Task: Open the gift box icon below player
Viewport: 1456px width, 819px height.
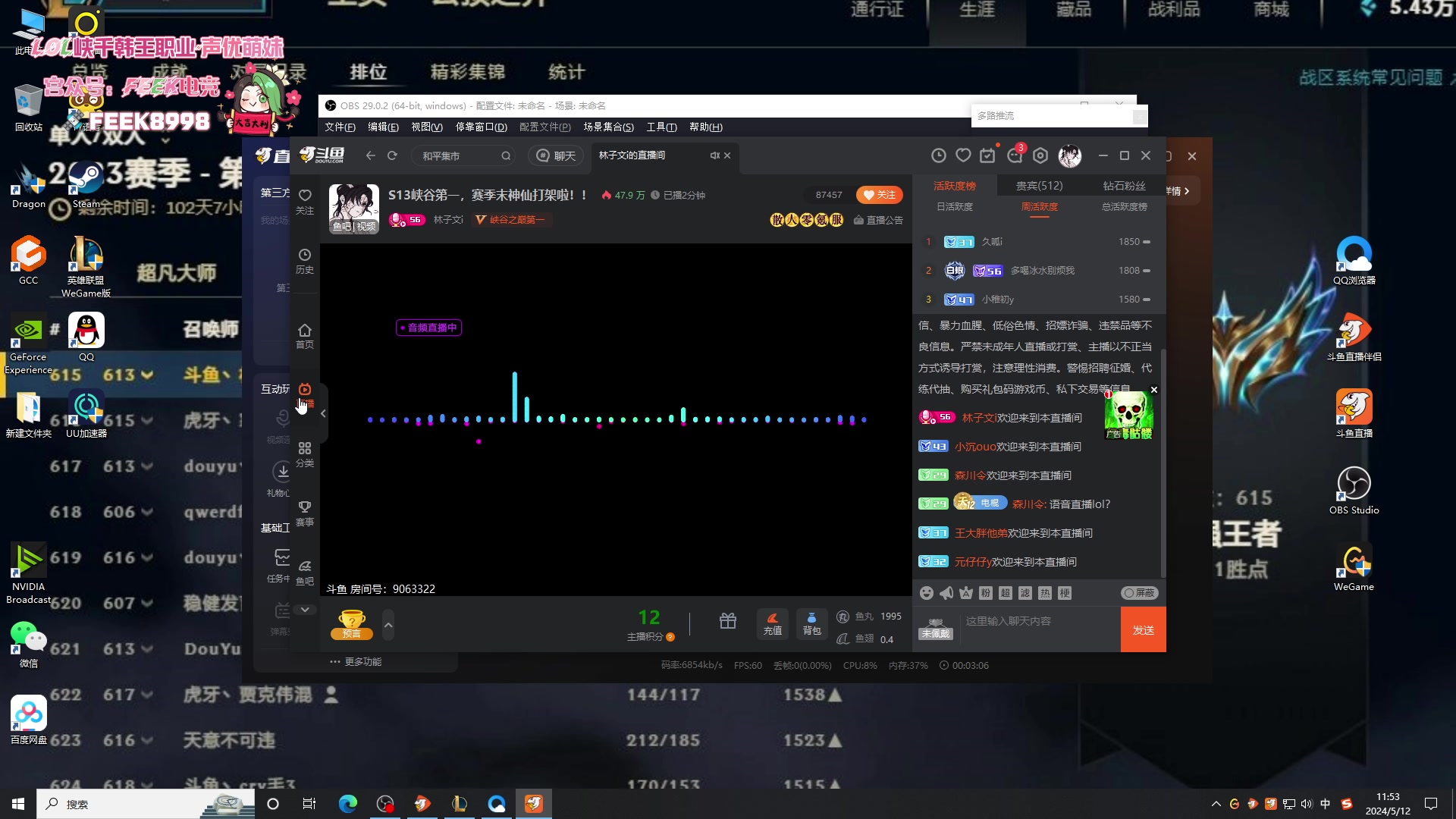Action: 728,622
